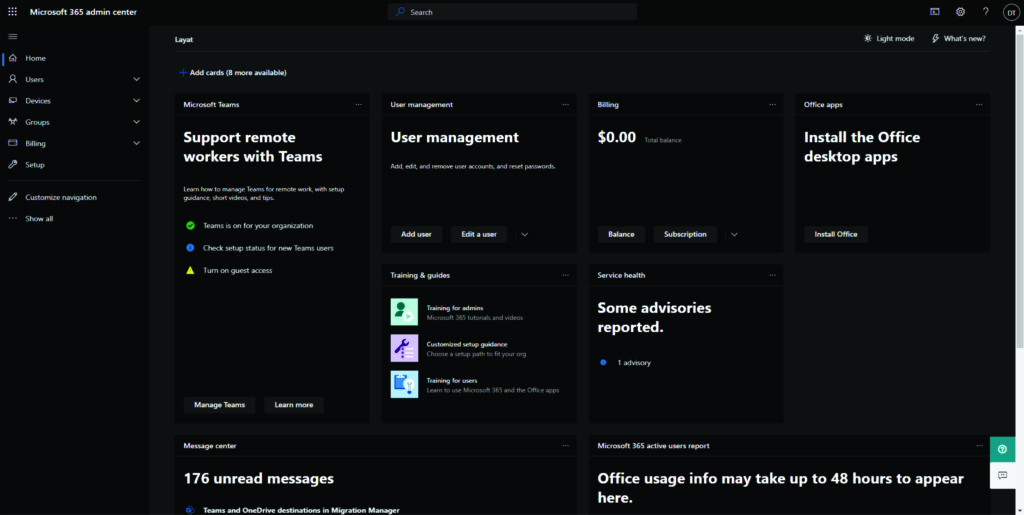Open the Microsoft Teams card ellipsis menu

pos(359,104)
